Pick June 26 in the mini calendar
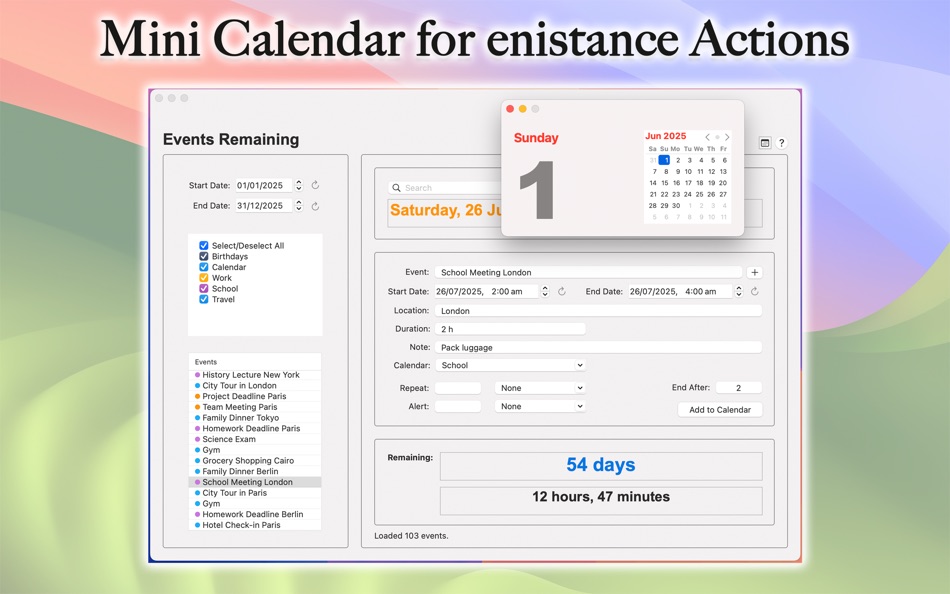The height and width of the screenshot is (594, 950). click(x=711, y=195)
